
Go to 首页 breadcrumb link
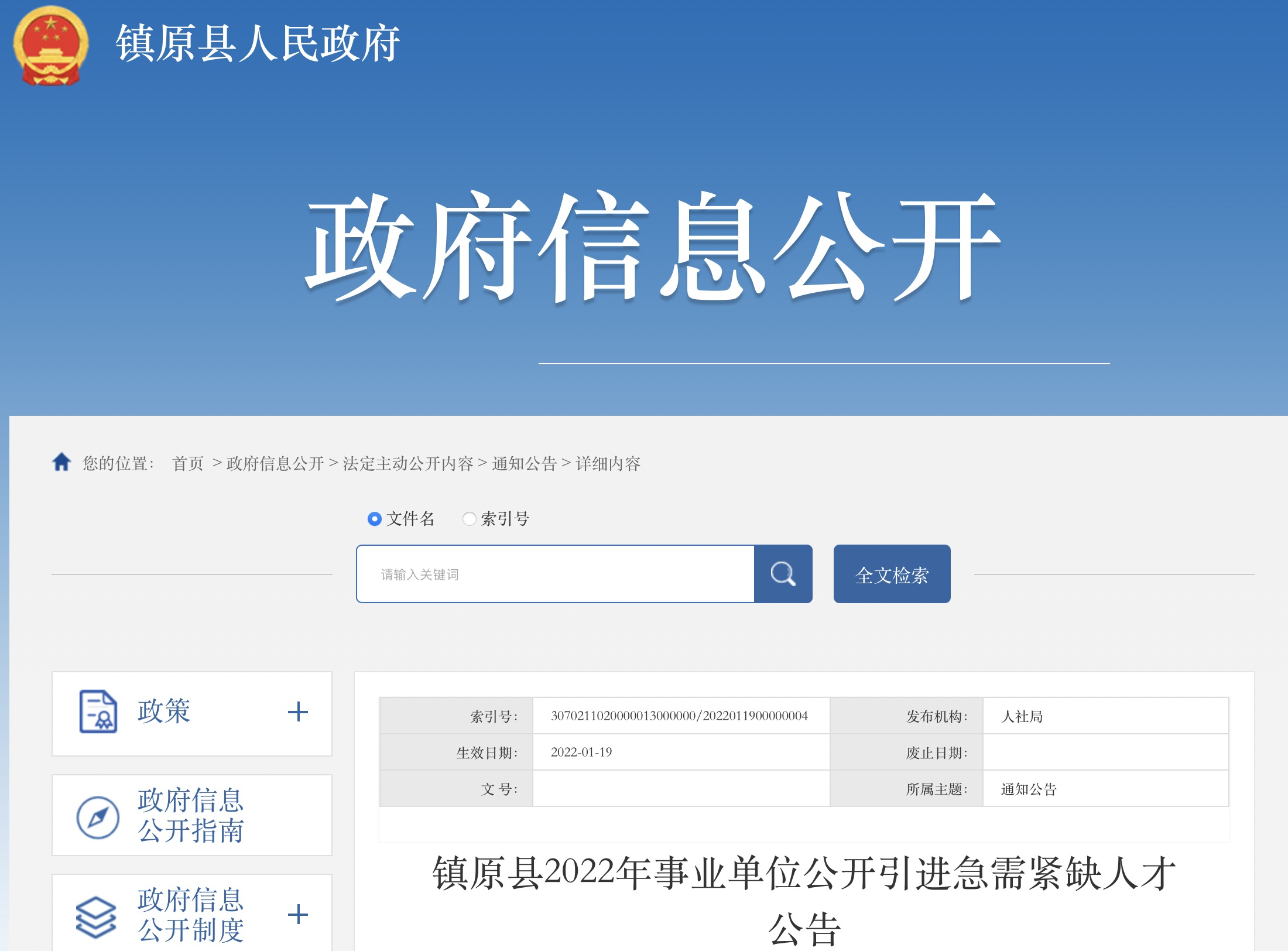click(188, 464)
